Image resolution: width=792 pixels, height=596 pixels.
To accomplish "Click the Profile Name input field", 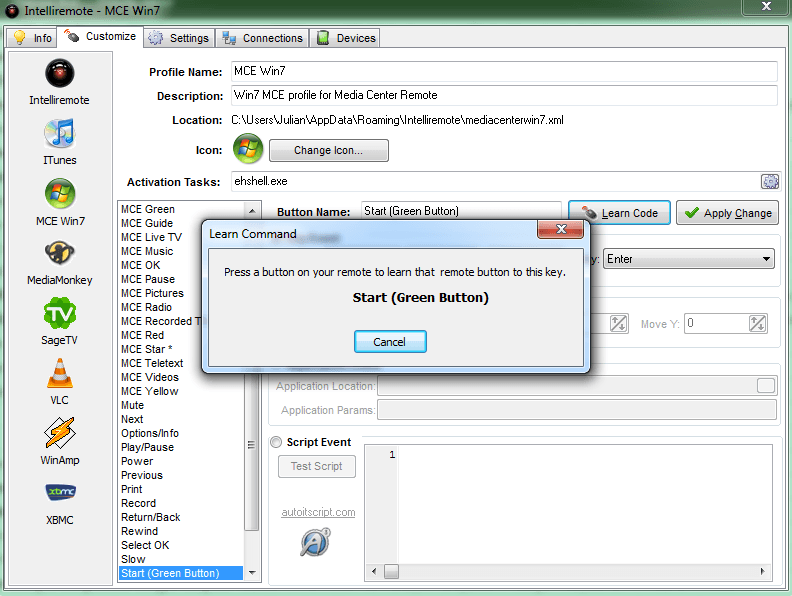I will pyautogui.click(x=504, y=71).
